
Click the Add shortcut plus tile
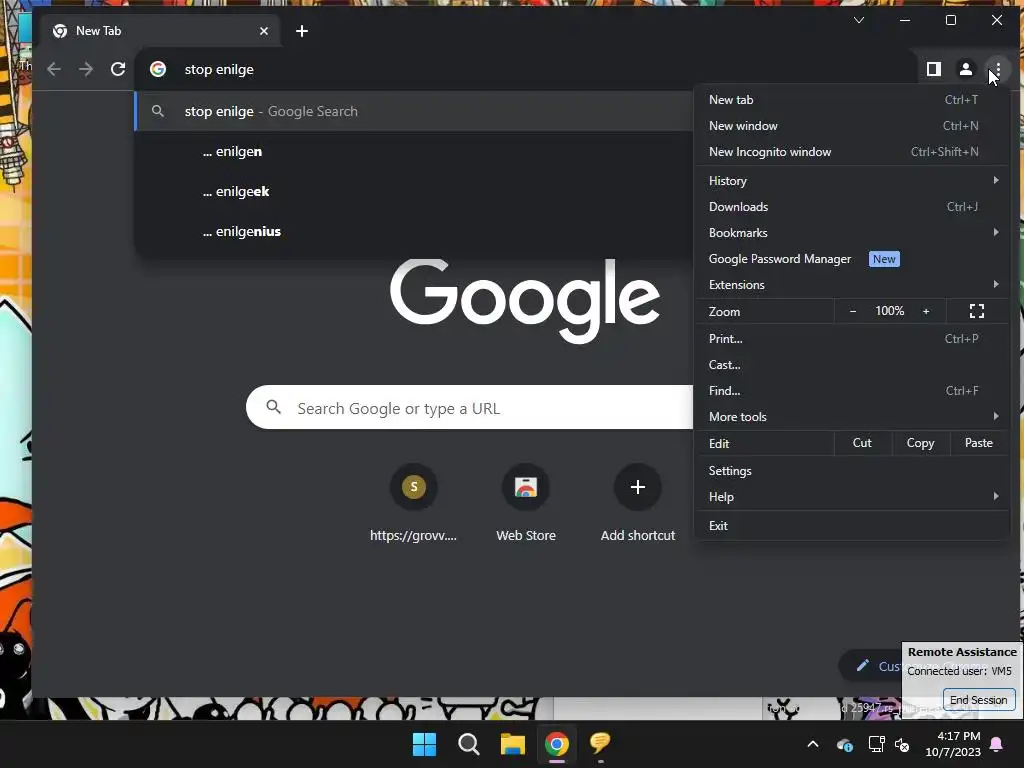tap(638, 503)
